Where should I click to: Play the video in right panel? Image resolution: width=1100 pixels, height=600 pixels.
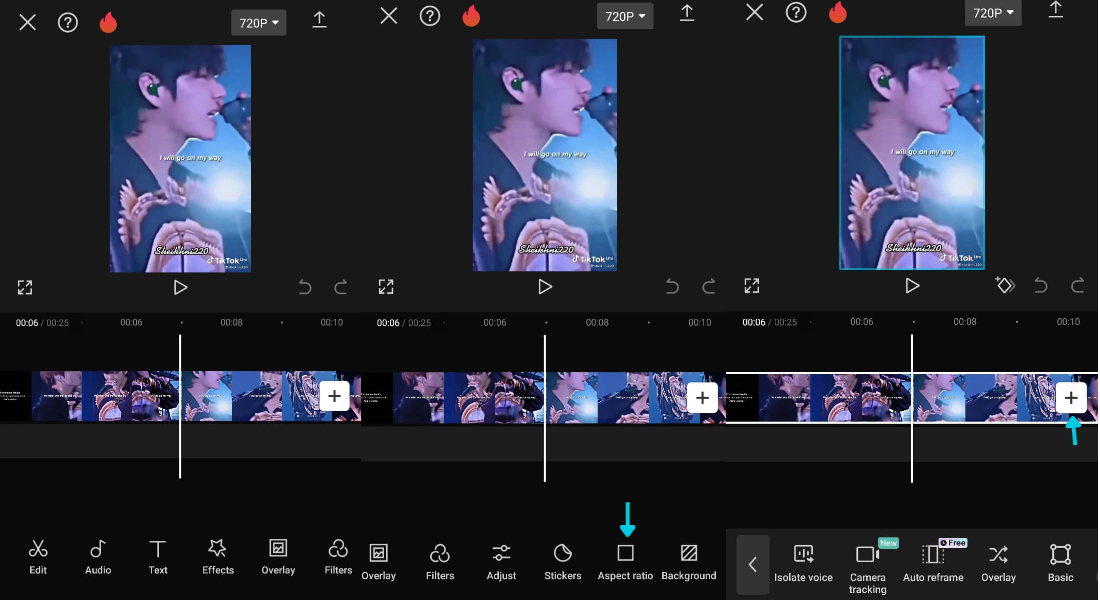click(912, 285)
